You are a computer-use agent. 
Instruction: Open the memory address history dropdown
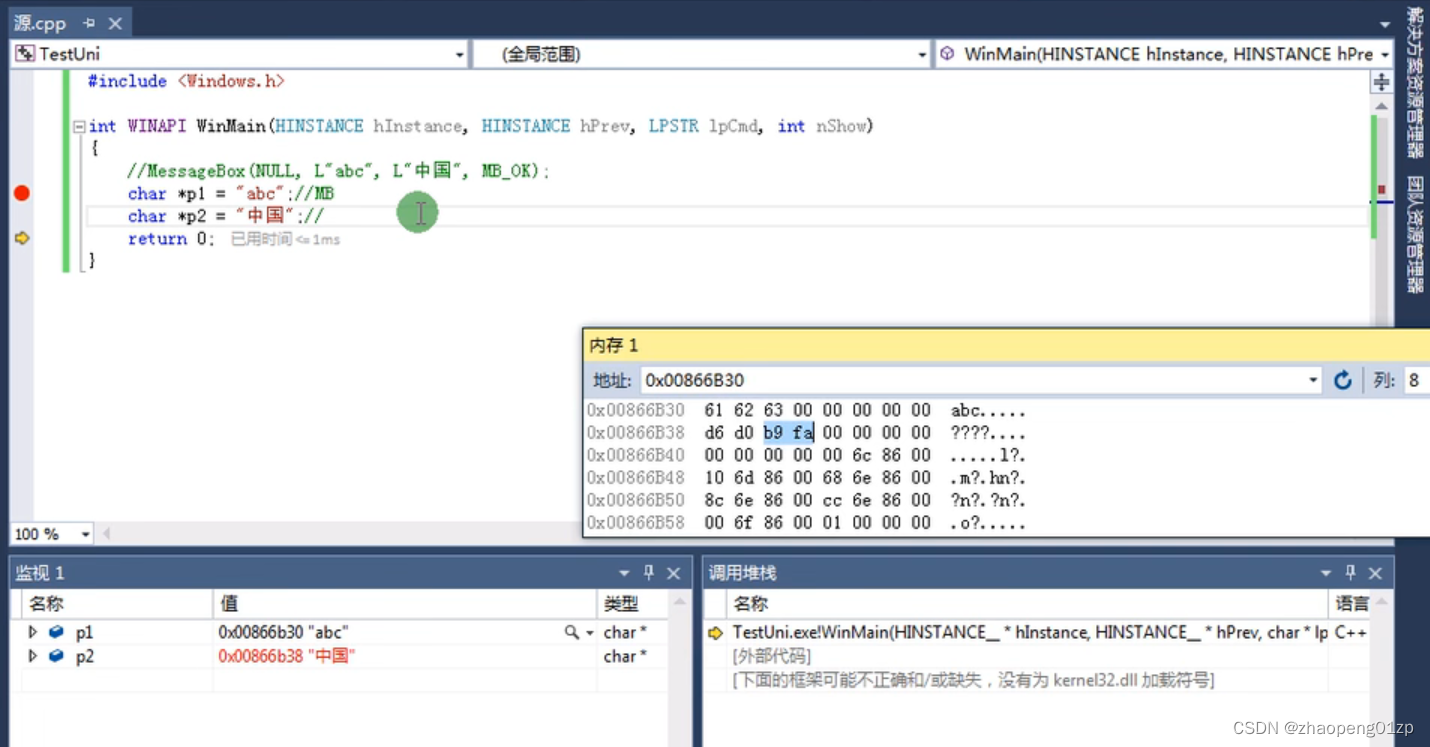point(1312,380)
